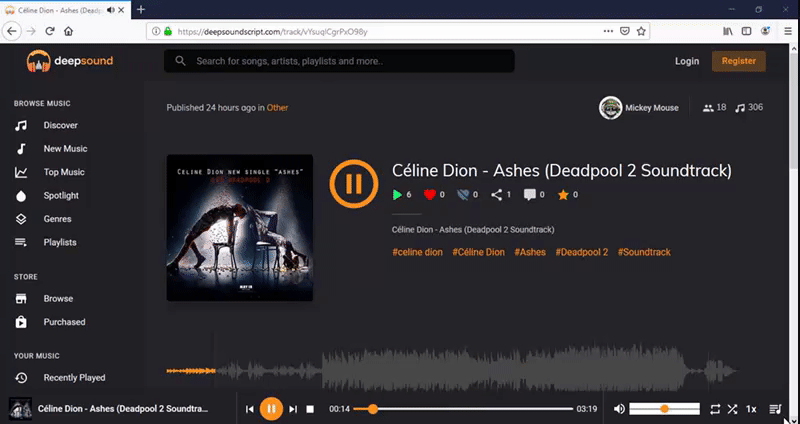Toggle repeat mode
This screenshot has height=424, width=800.
pos(715,409)
